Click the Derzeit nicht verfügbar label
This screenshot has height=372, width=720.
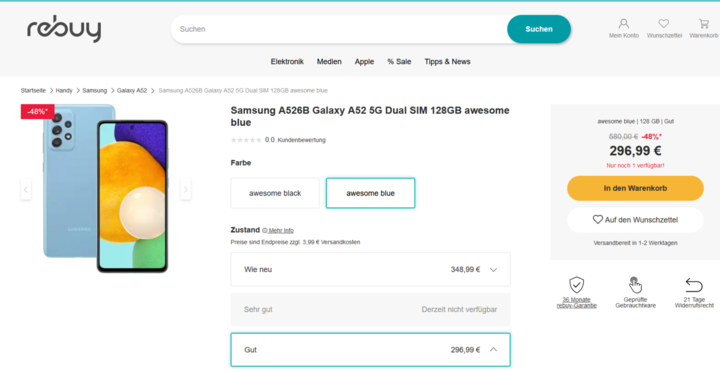click(459, 310)
